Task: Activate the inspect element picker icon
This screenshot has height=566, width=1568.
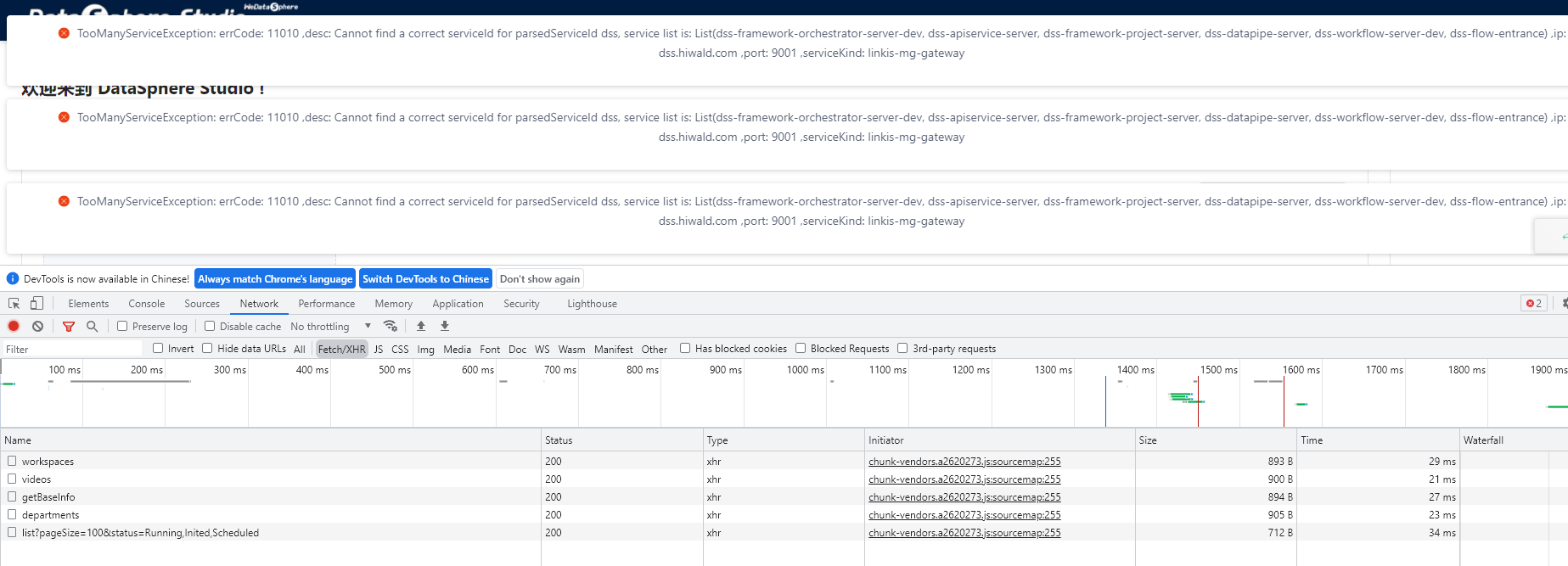Action: (x=14, y=303)
